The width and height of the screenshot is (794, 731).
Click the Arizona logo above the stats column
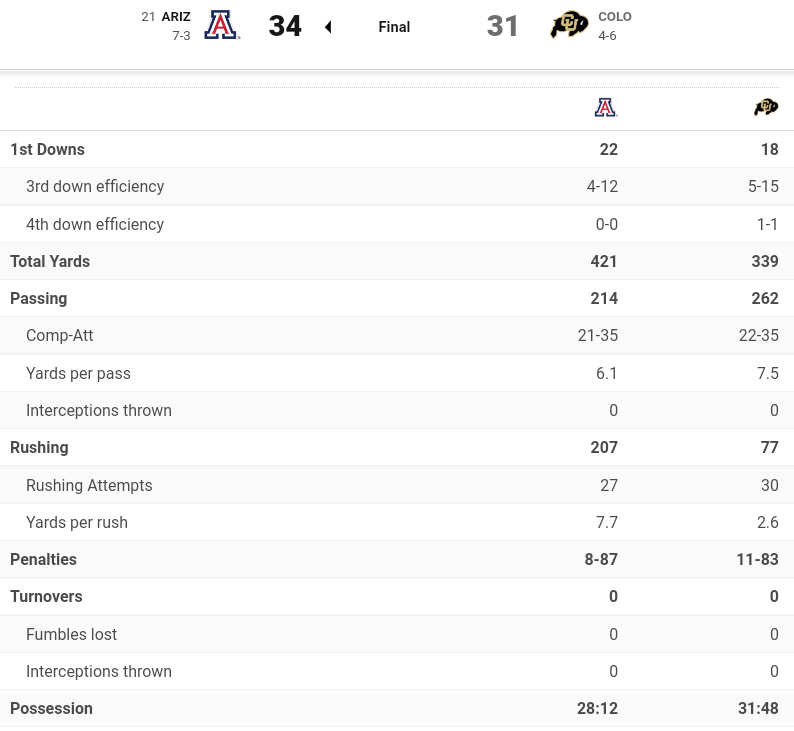(606, 107)
